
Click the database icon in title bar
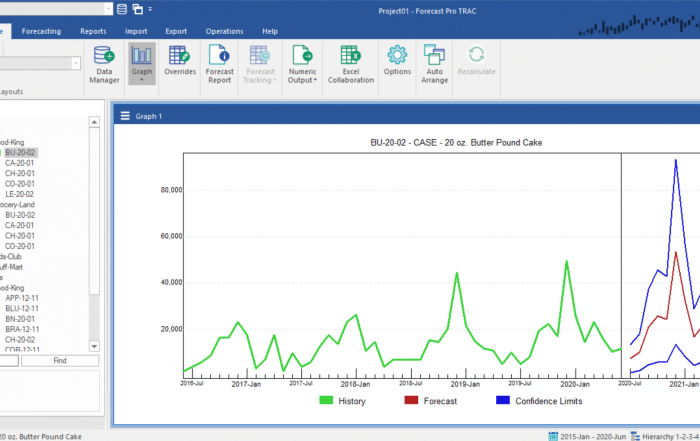click(122, 9)
